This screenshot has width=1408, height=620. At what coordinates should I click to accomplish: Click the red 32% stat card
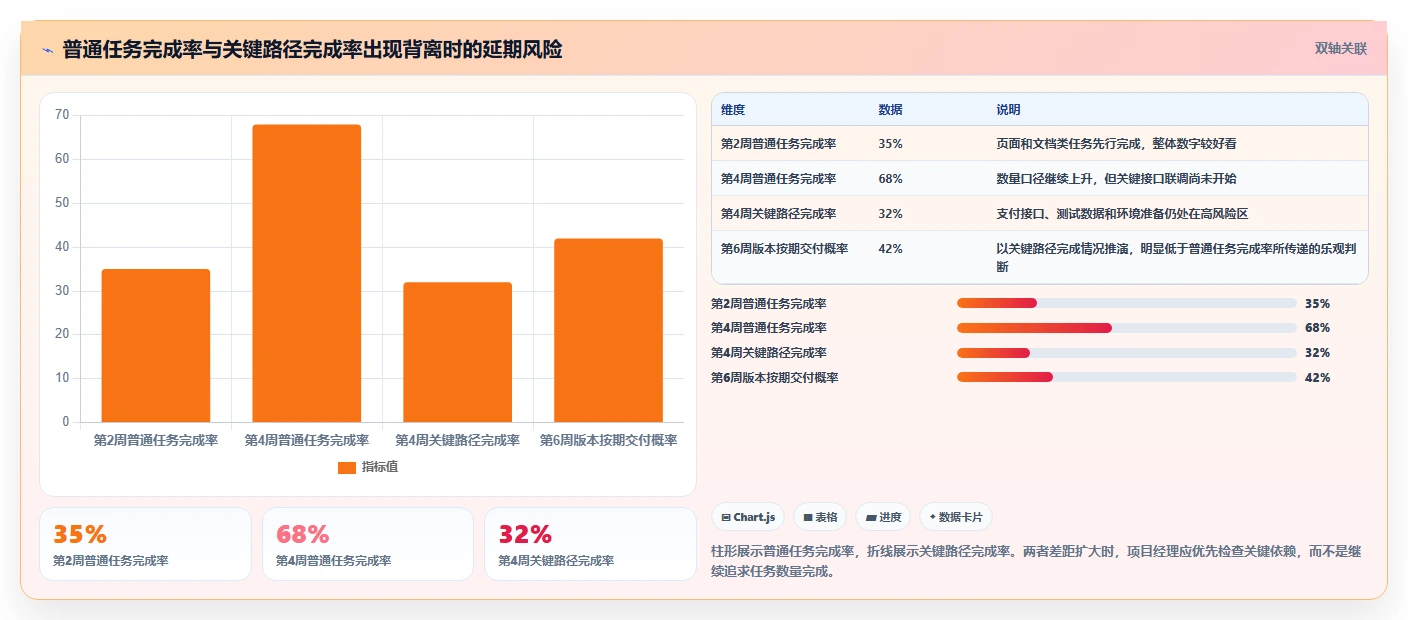pyautogui.click(x=590, y=544)
